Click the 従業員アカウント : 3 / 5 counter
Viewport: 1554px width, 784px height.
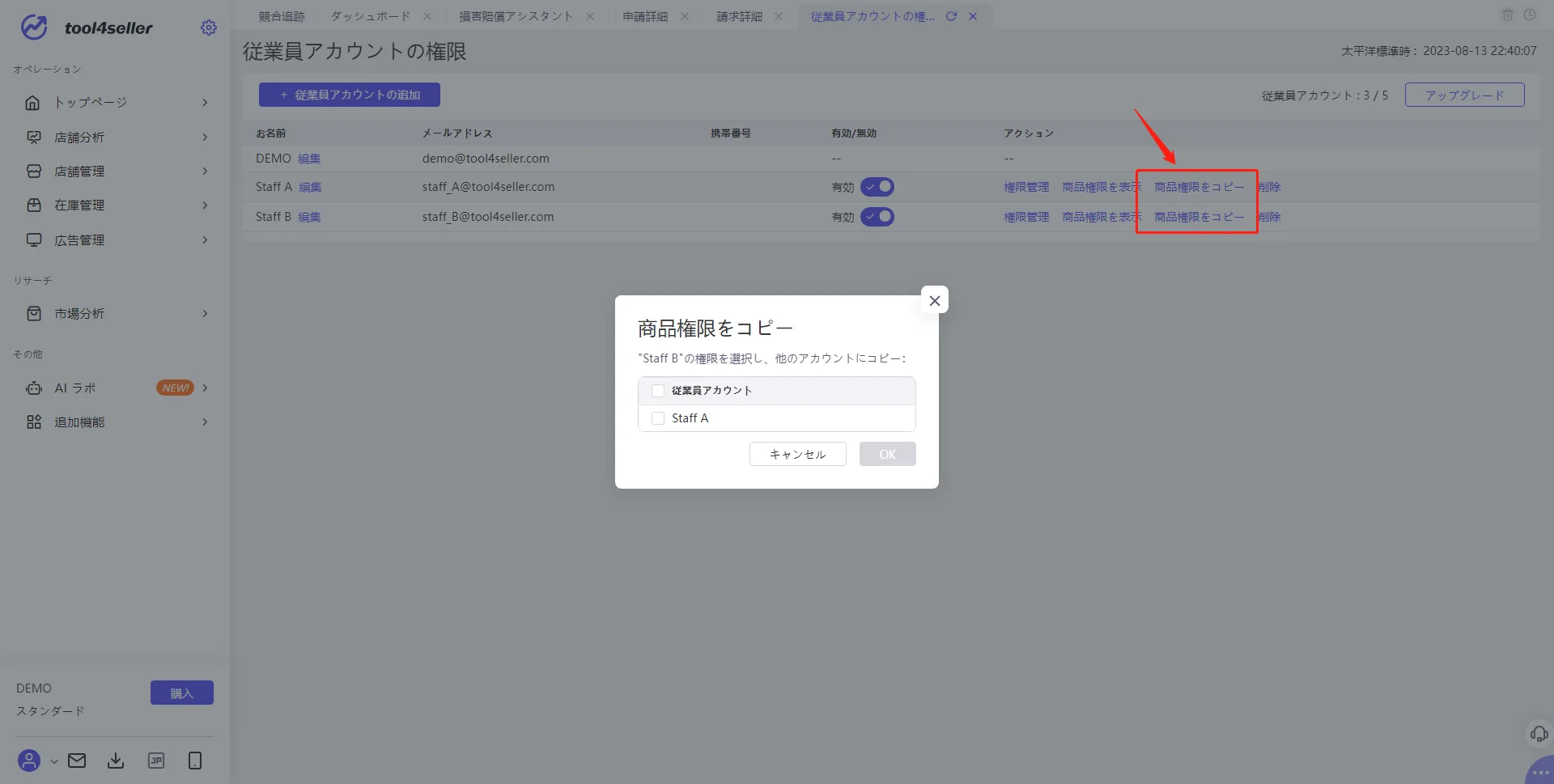(x=1325, y=95)
